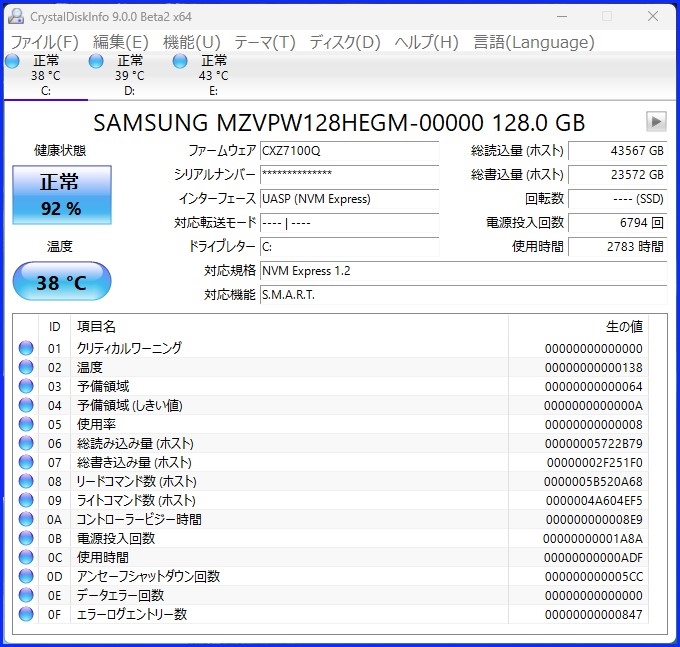The height and width of the screenshot is (647, 680).
Task: Switch to the E: drive tab
Action: [213, 75]
